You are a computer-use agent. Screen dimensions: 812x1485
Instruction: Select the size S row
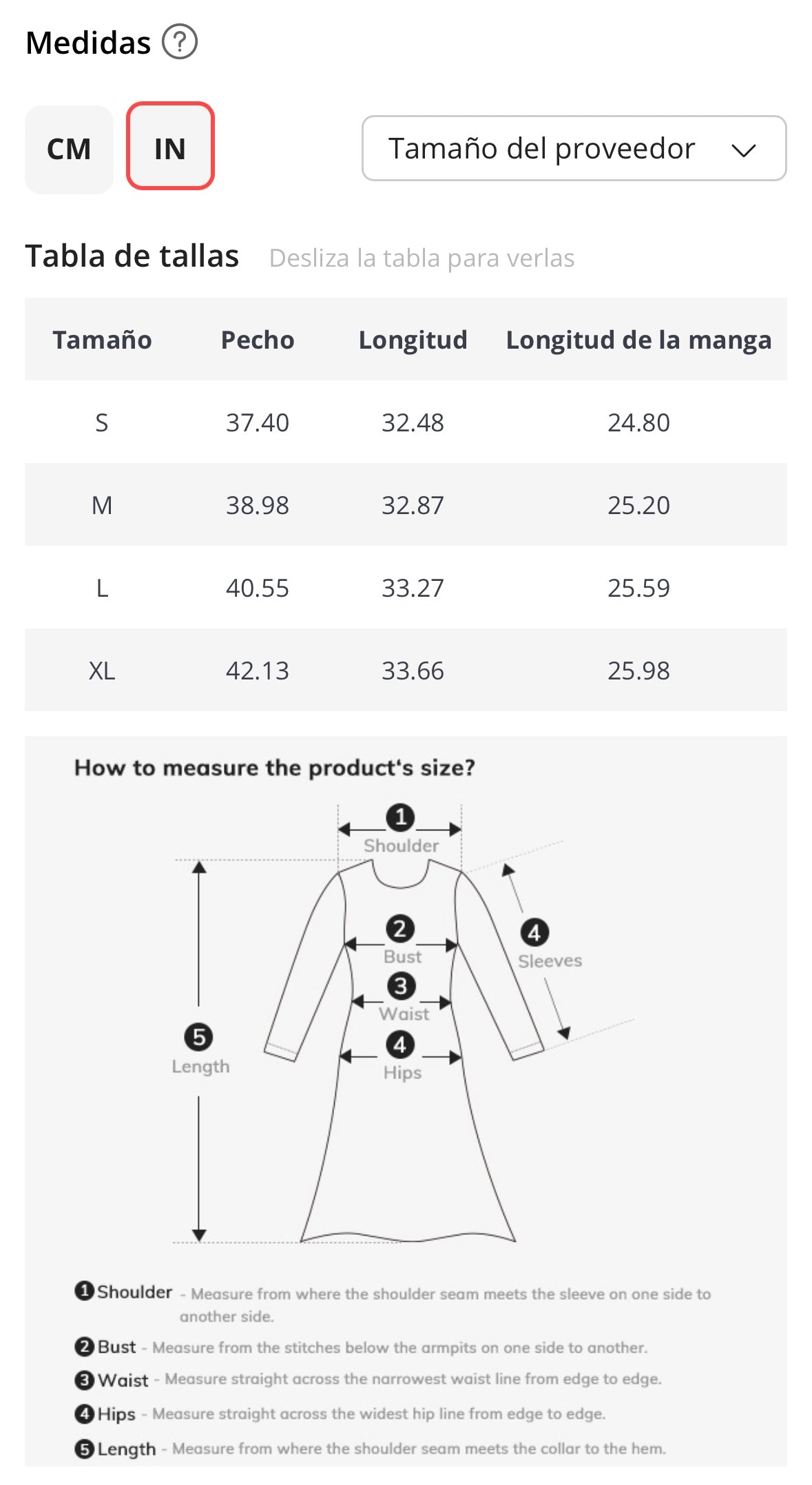406,422
